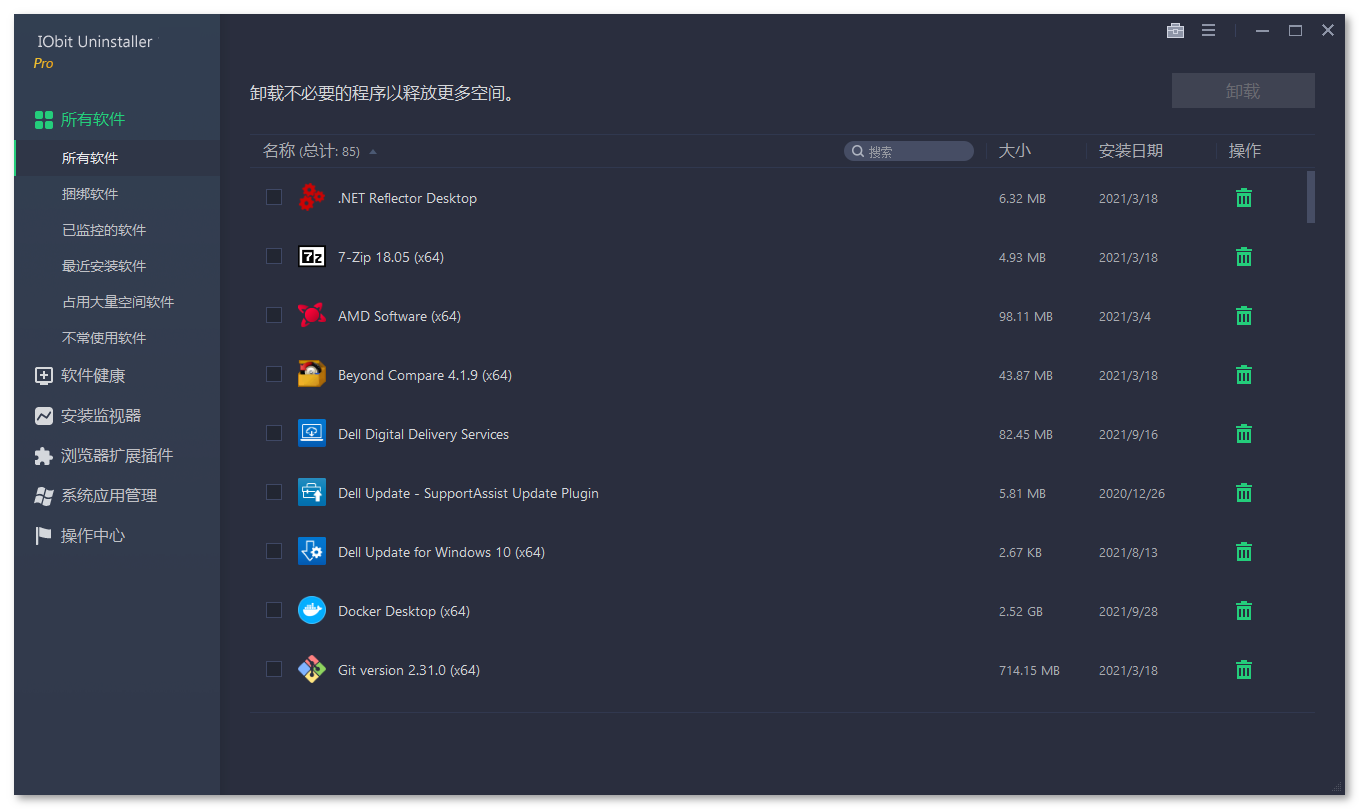The height and width of the screenshot is (809, 1359).
Task: Select the Beyond Compare 4.1.9 checkbox
Action: pyautogui.click(x=274, y=374)
